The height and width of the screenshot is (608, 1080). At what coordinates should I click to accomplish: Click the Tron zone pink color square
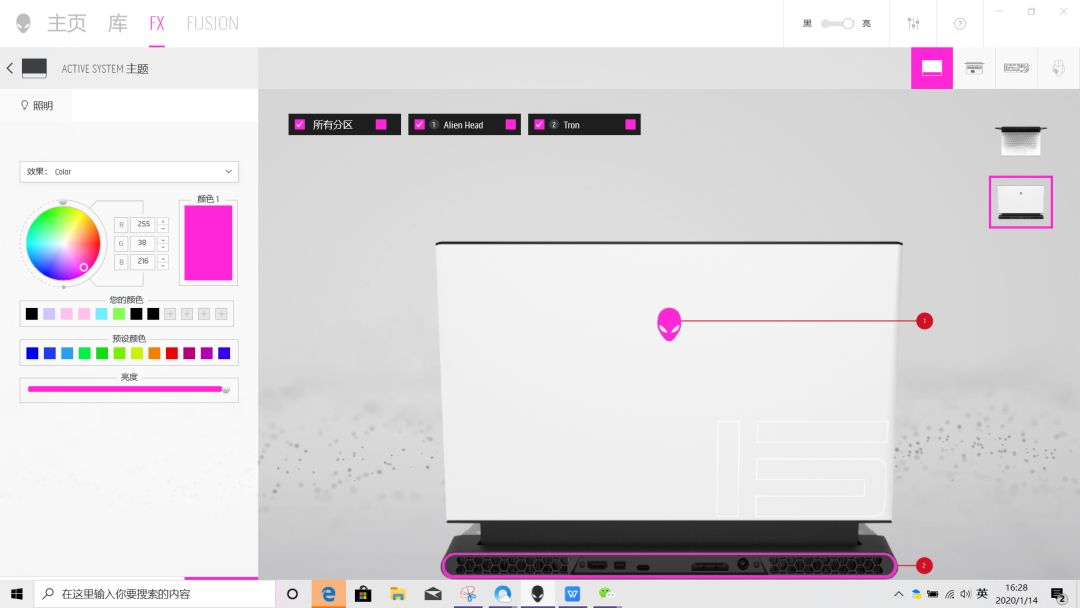(x=630, y=125)
